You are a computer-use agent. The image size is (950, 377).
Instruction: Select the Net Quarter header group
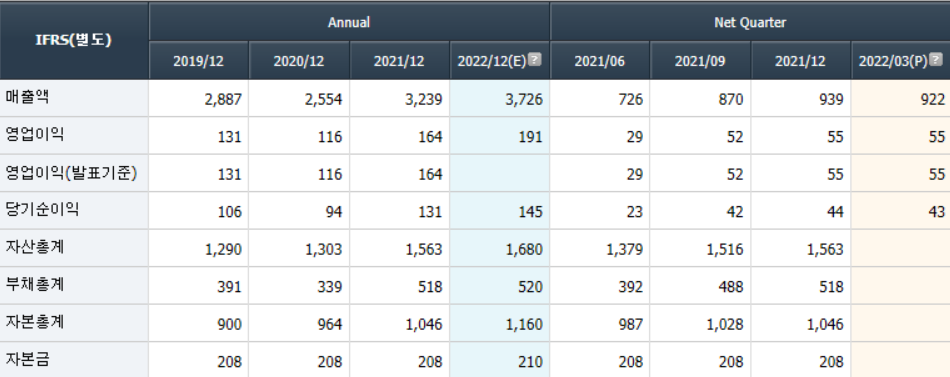point(750,22)
